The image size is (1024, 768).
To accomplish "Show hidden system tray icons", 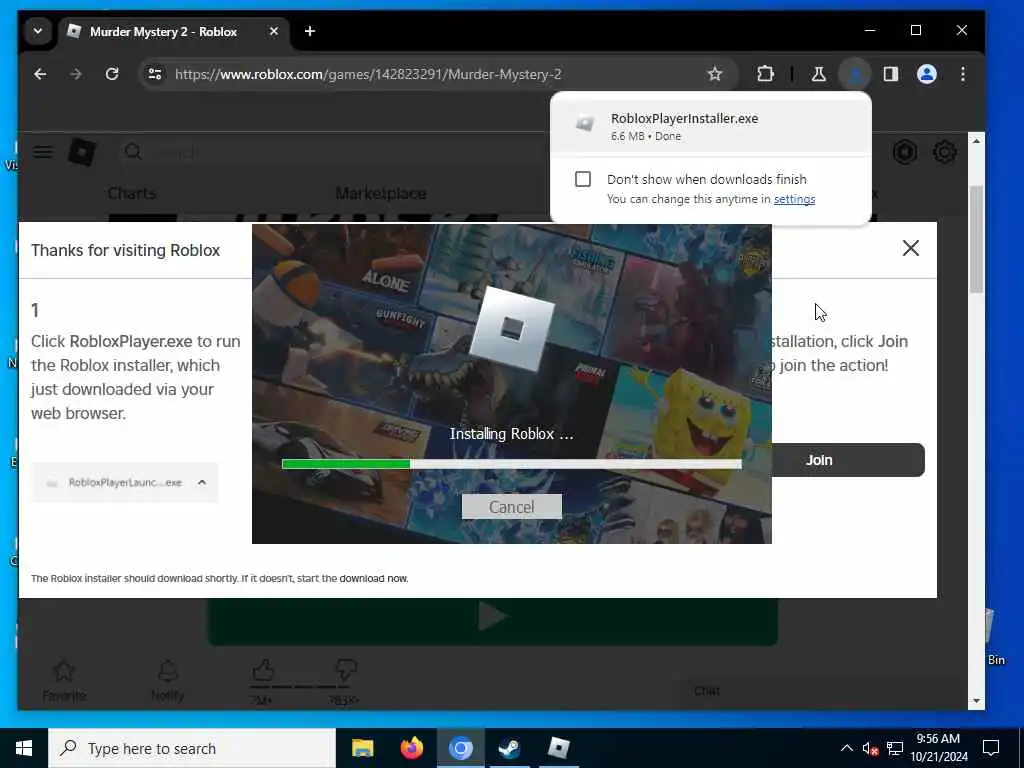I will pyautogui.click(x=846, y=748).
